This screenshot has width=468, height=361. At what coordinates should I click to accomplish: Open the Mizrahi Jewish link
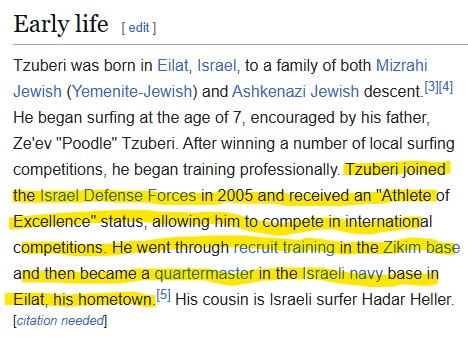401,65
